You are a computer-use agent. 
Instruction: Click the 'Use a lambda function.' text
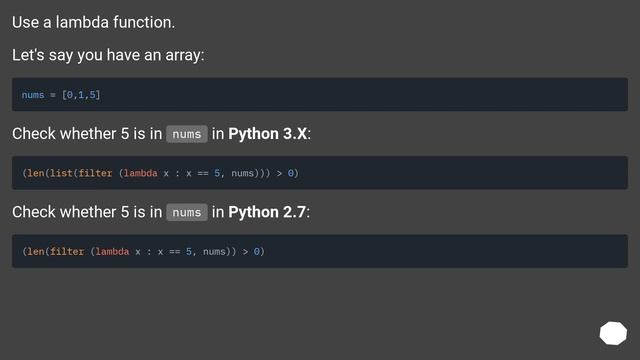(x=93, y=22)
